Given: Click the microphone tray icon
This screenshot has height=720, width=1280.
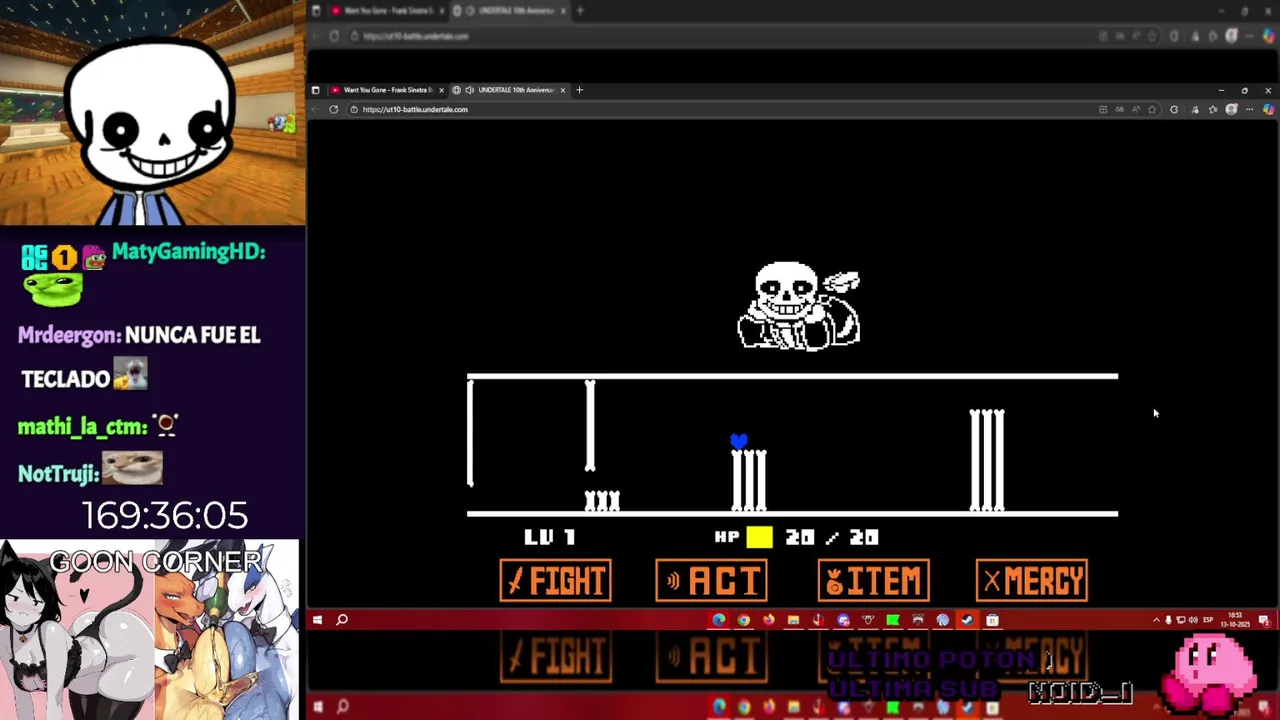Looking at the screenshot, I should tap(1168, 620).
